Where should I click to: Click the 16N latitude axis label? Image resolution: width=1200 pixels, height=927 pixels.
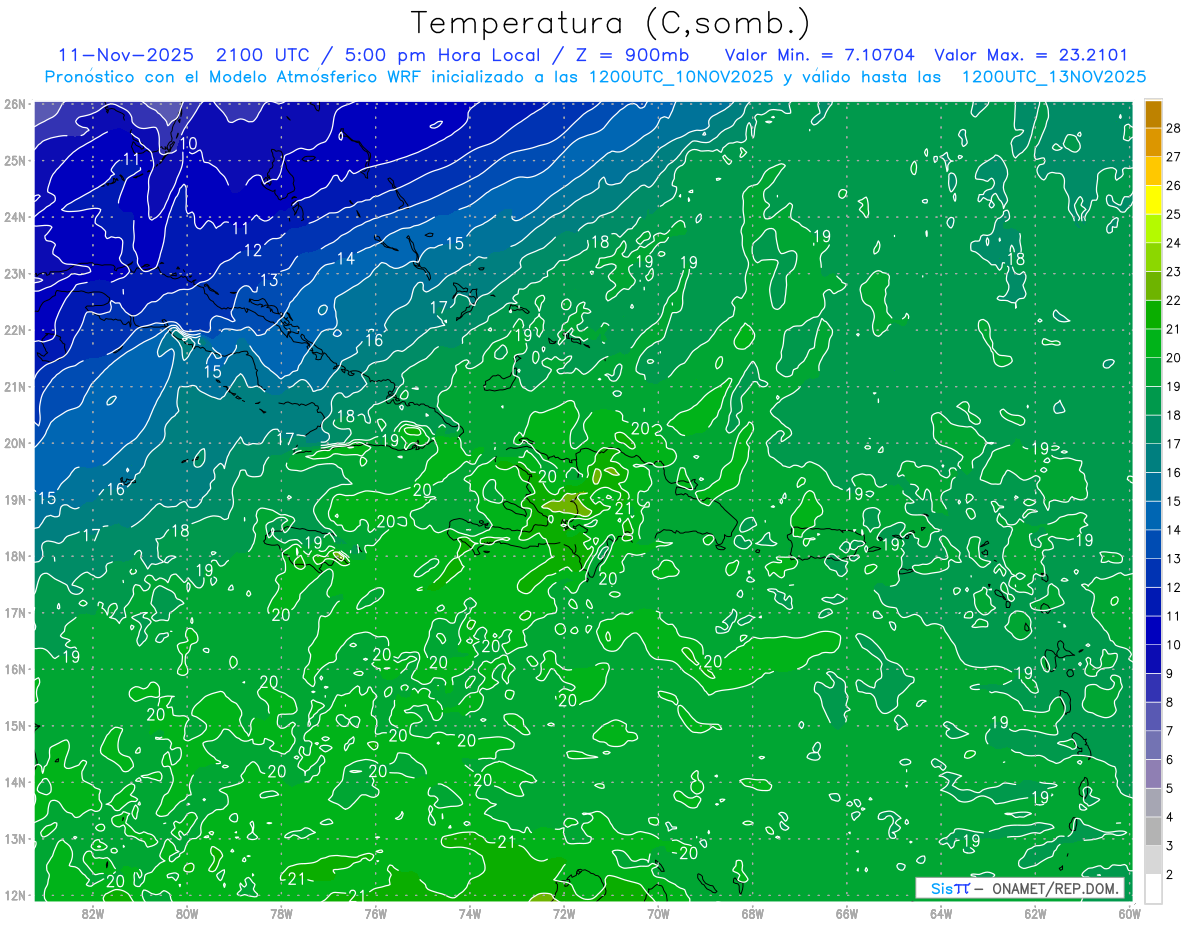coord(14,669)
